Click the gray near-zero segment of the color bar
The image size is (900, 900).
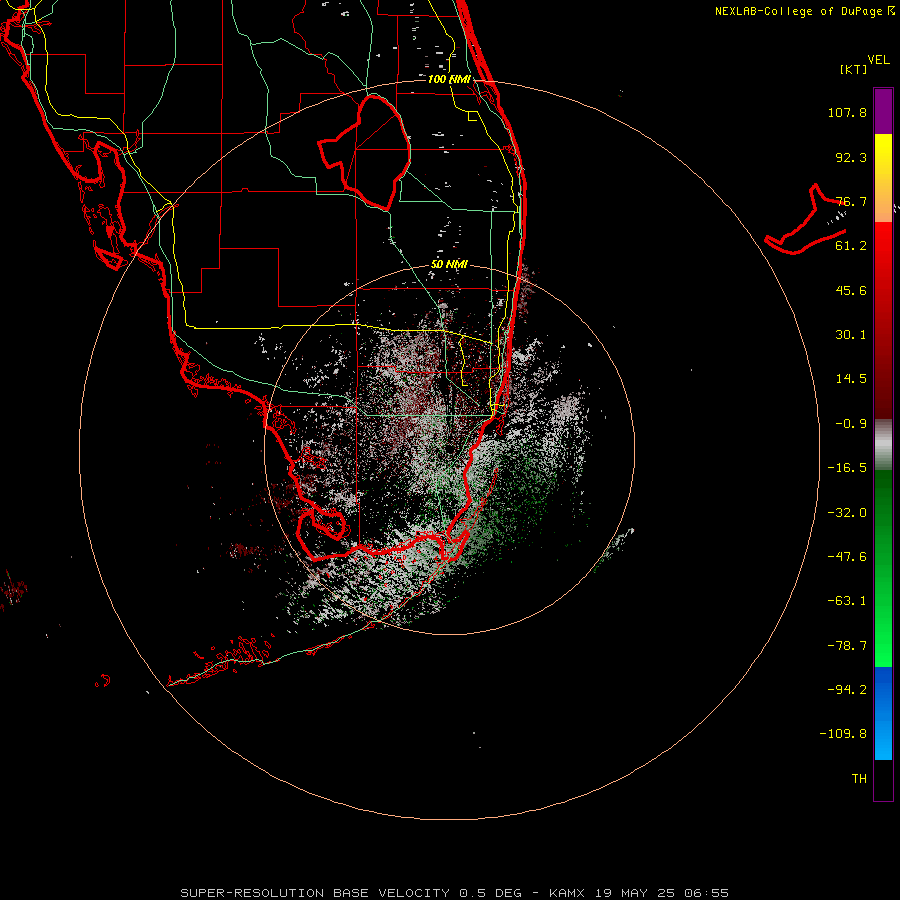(883, 445)
